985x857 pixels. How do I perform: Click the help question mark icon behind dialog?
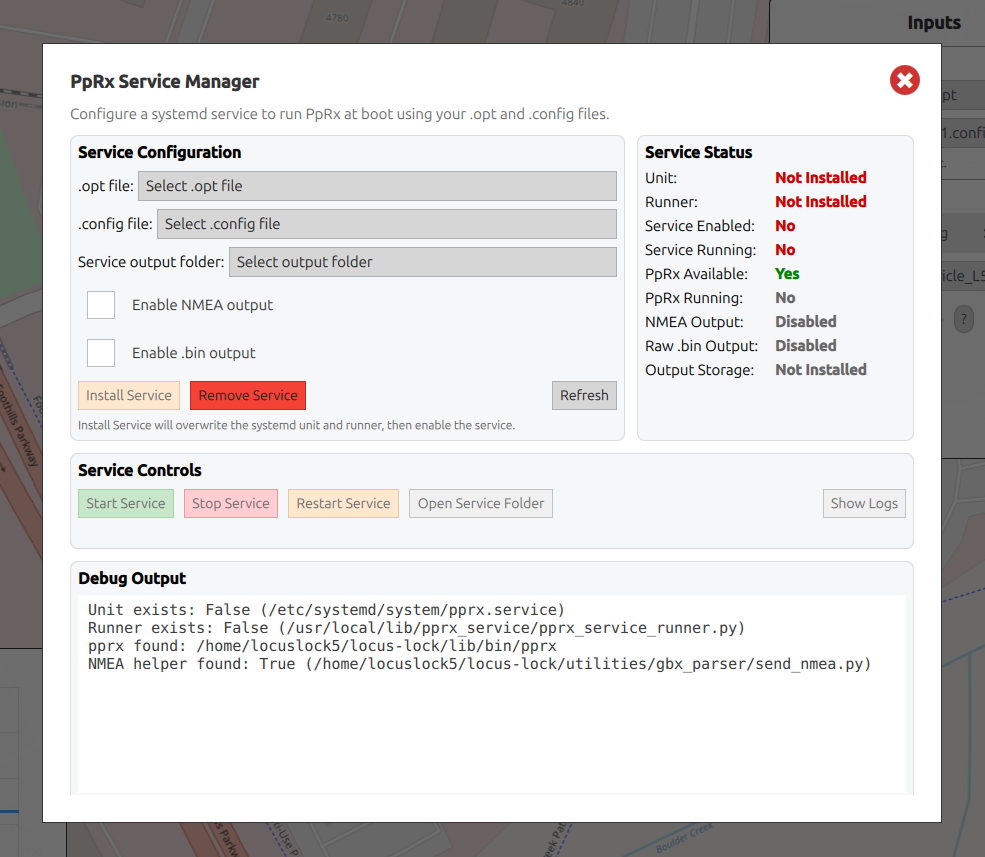coord(964,319)
